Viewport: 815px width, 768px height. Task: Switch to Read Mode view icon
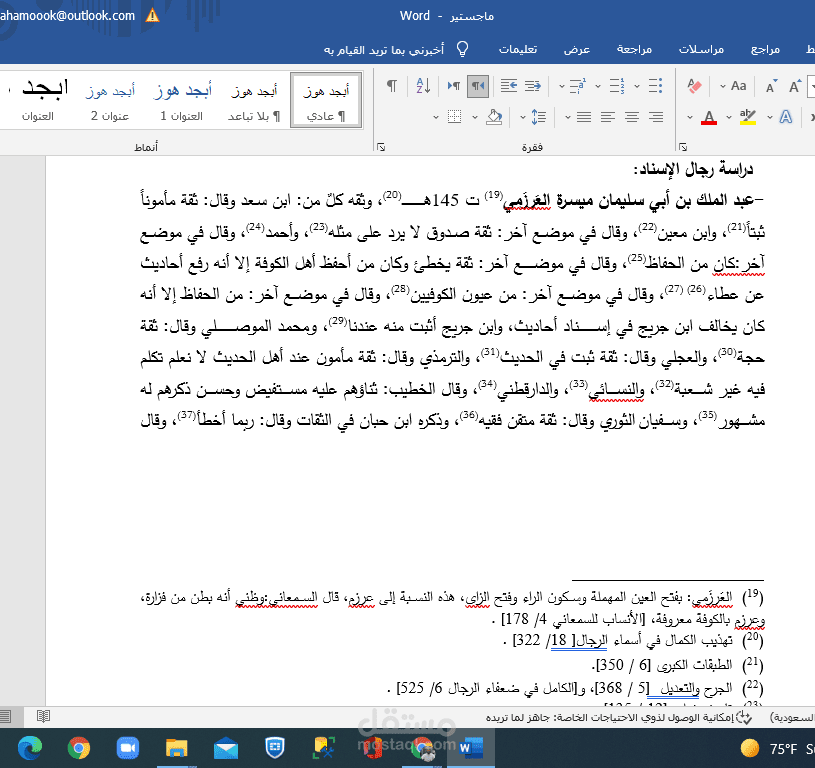pos(43,717)
